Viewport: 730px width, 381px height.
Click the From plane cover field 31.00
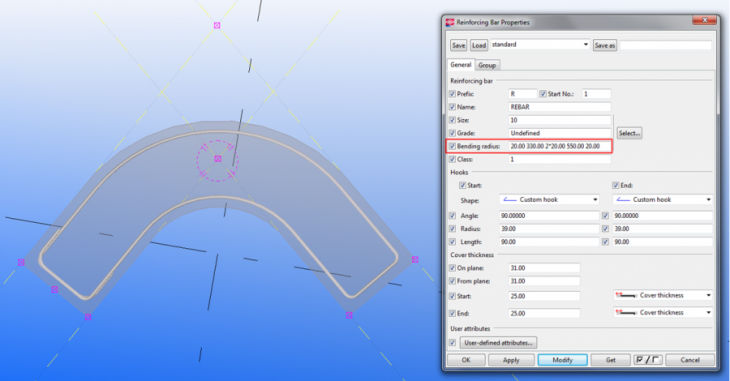pyautogui.click(x=544, y=281)
